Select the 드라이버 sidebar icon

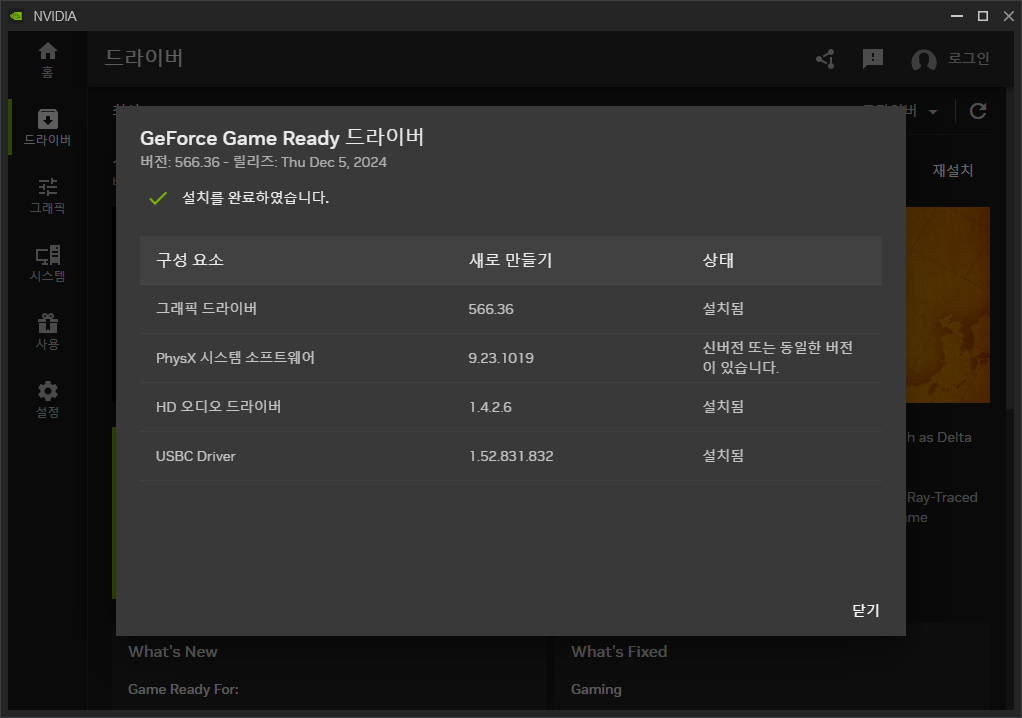pyautogui.click(x=48, y=127)
